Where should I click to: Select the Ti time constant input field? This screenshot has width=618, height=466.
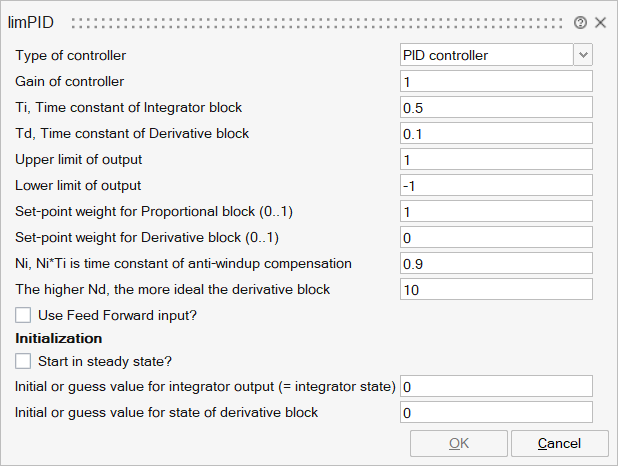[x=496, y=108]
